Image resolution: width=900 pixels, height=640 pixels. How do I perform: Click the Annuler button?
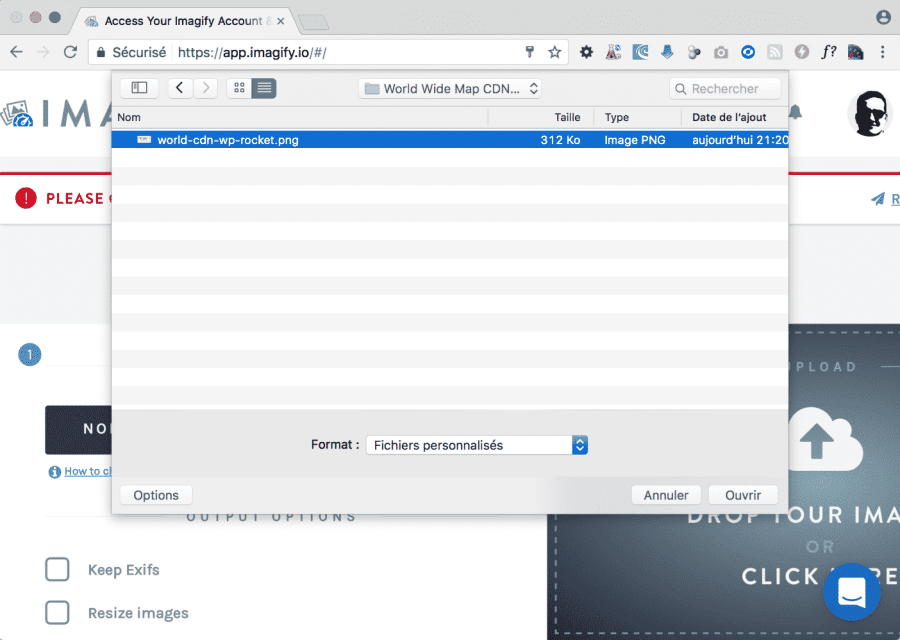666,495
